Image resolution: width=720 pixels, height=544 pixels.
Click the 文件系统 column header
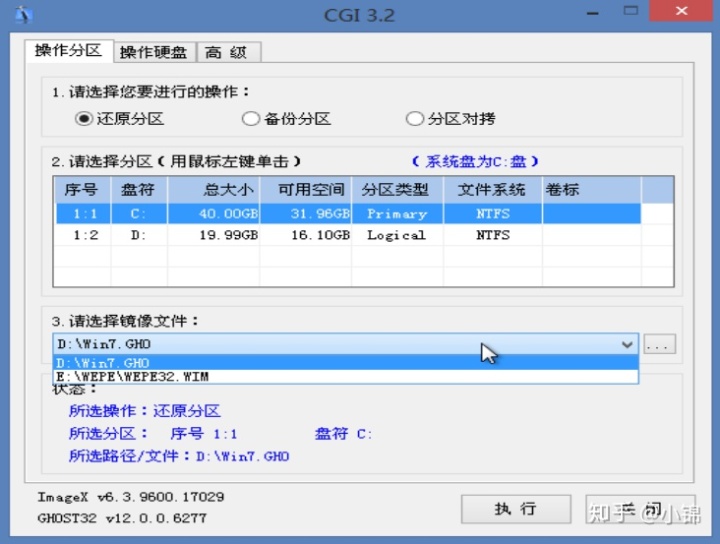point(493,190)
